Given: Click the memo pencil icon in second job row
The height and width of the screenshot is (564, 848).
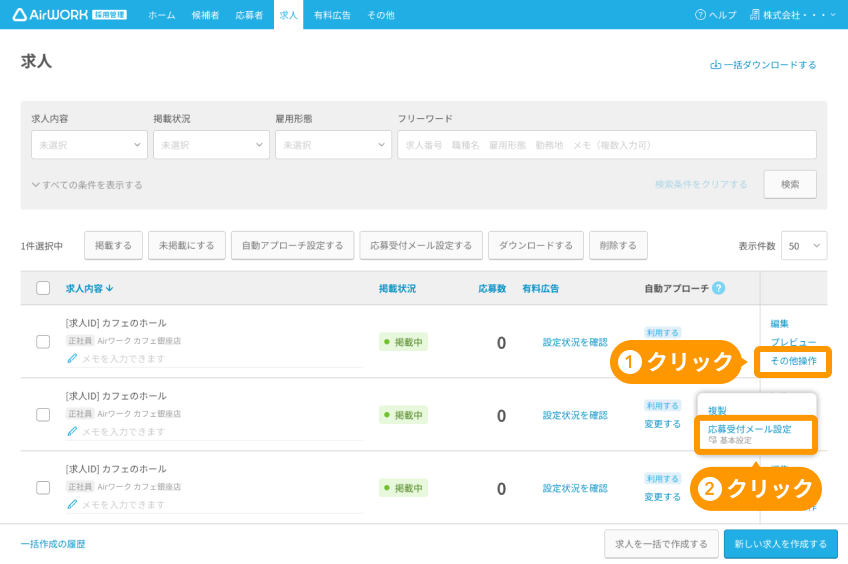Looking at the screenshot, I should (x=72, y=432).
